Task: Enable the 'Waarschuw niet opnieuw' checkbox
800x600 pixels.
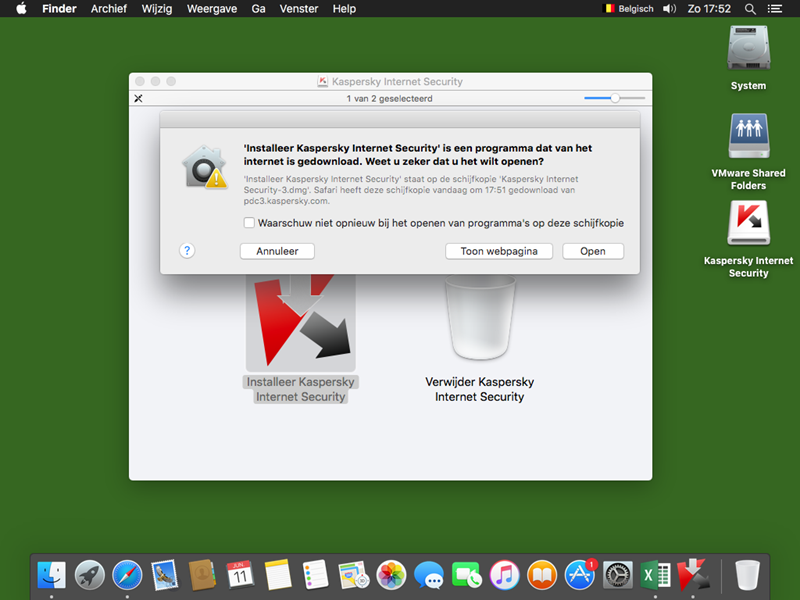Action: (249, 223)
